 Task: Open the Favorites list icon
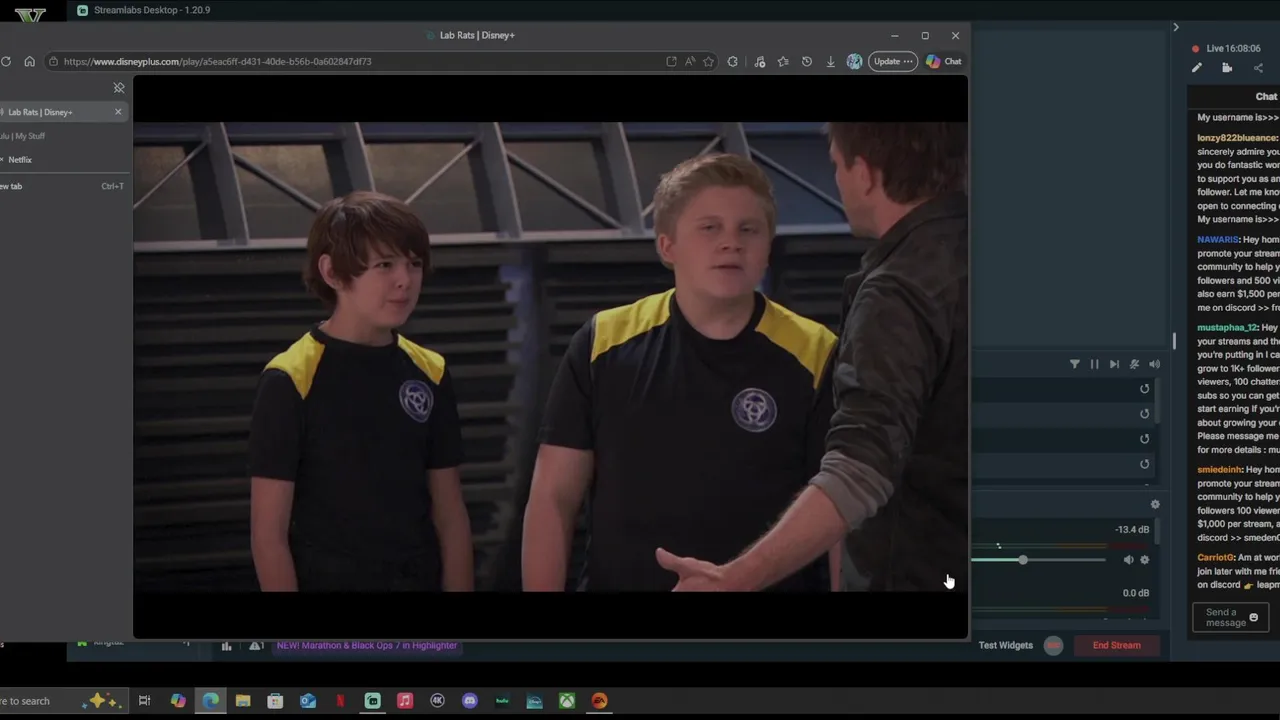pos(783,62)
